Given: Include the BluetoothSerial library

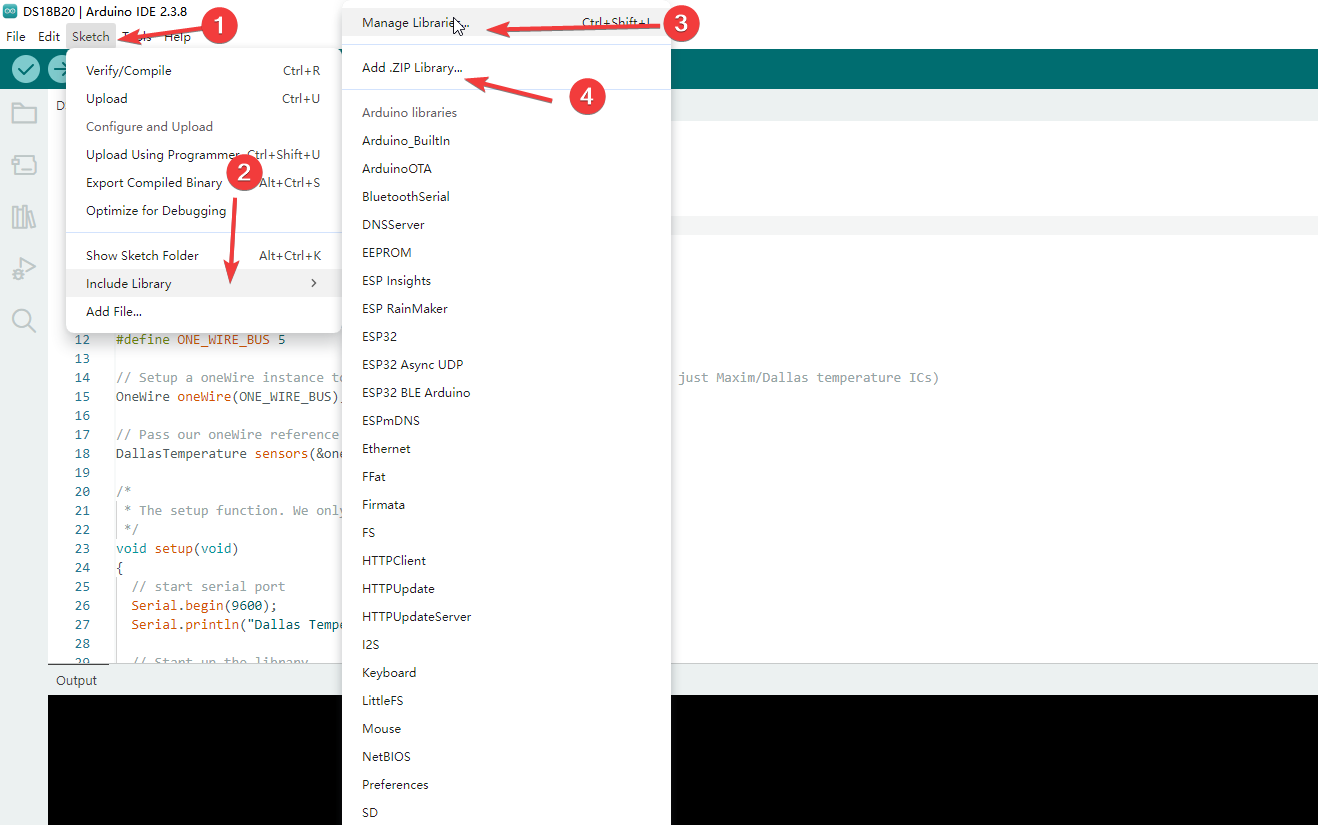Looking at the screenshot, I should (506, 197).
